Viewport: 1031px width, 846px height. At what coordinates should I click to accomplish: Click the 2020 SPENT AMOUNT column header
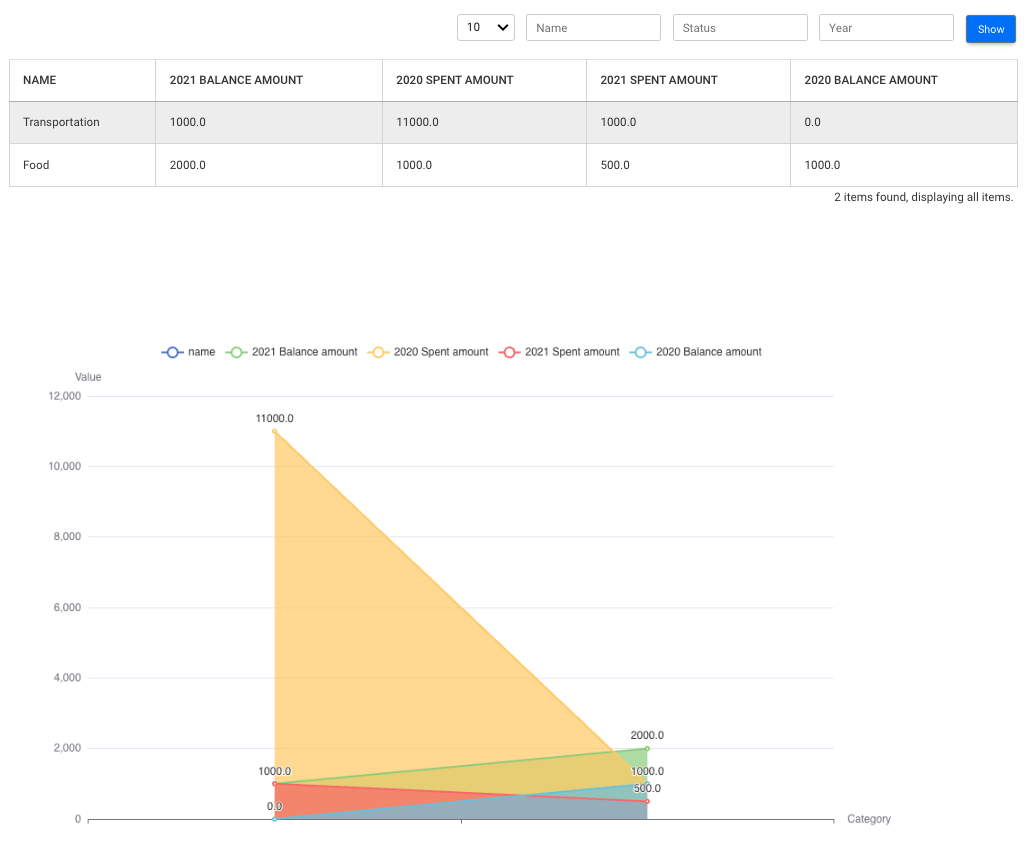click(x=455, y=80)
